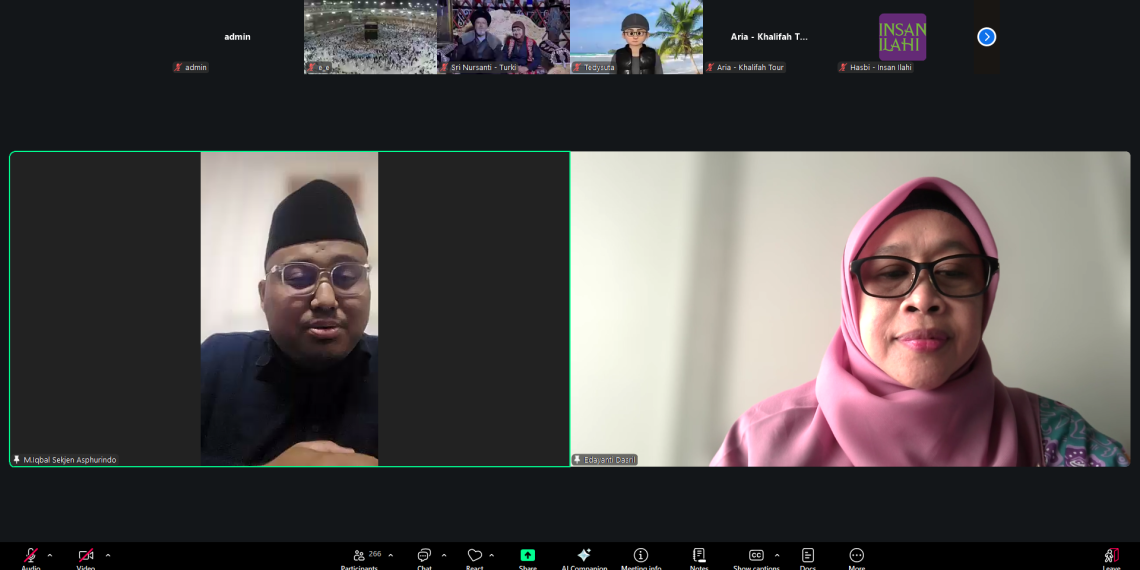The height and width of the screenshot is (570, 1140).
Task: Turn on the camera with the Video button
Action: tap(86, 556)
